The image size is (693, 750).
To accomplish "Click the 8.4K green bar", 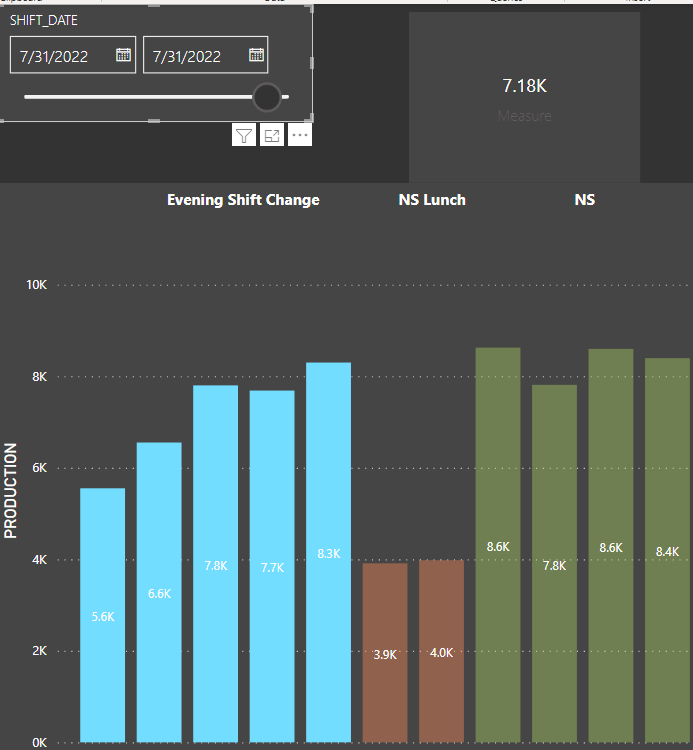I will [x=667, y=550].
